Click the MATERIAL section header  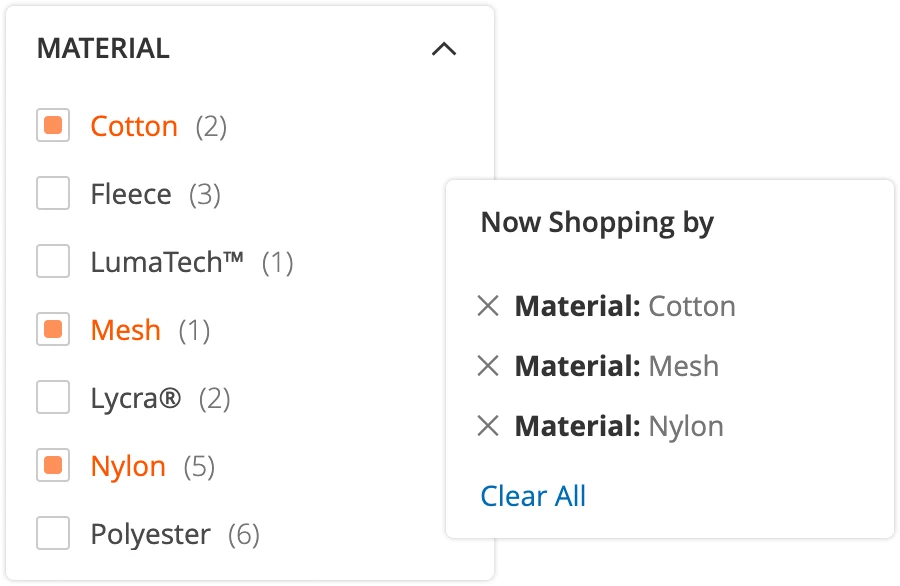[102, 48]
